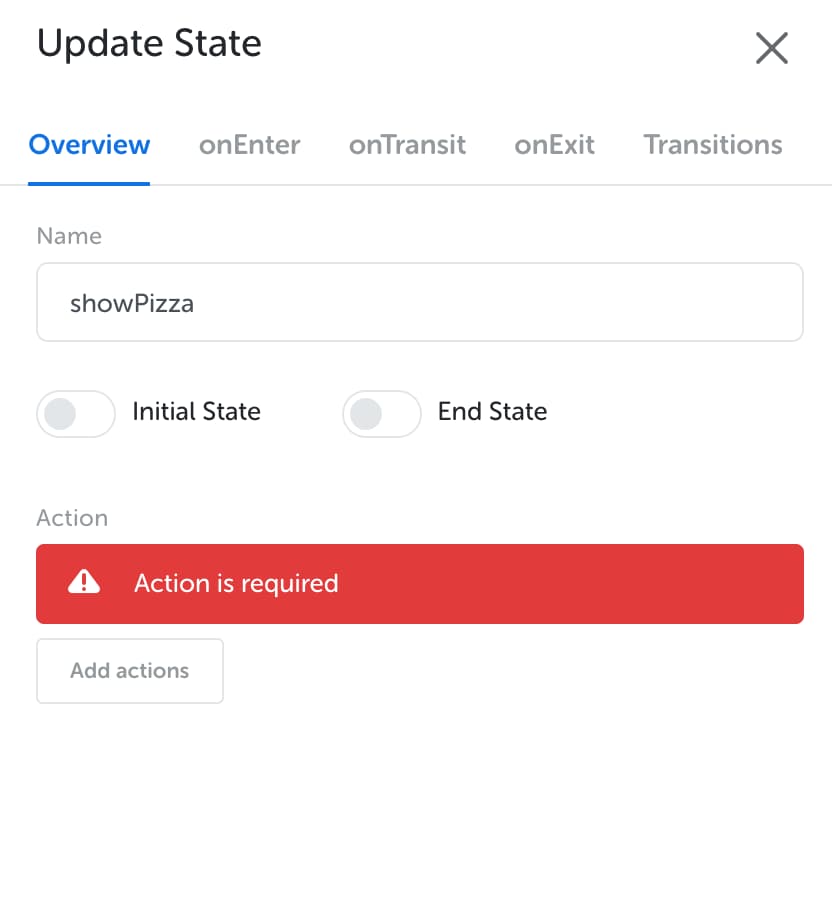Click the red Action is required banner

[420, 584]
